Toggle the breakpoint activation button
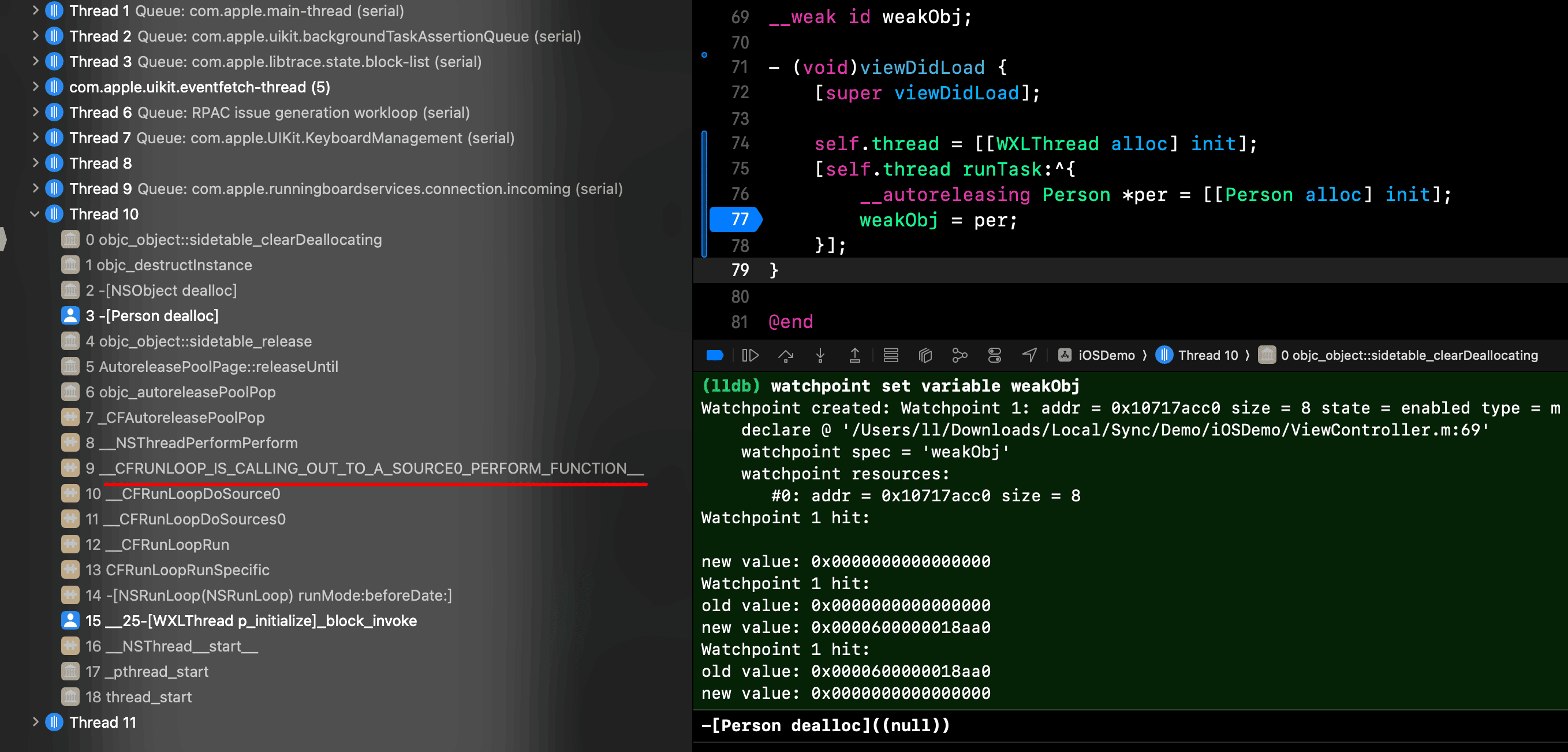 [715, 355]
